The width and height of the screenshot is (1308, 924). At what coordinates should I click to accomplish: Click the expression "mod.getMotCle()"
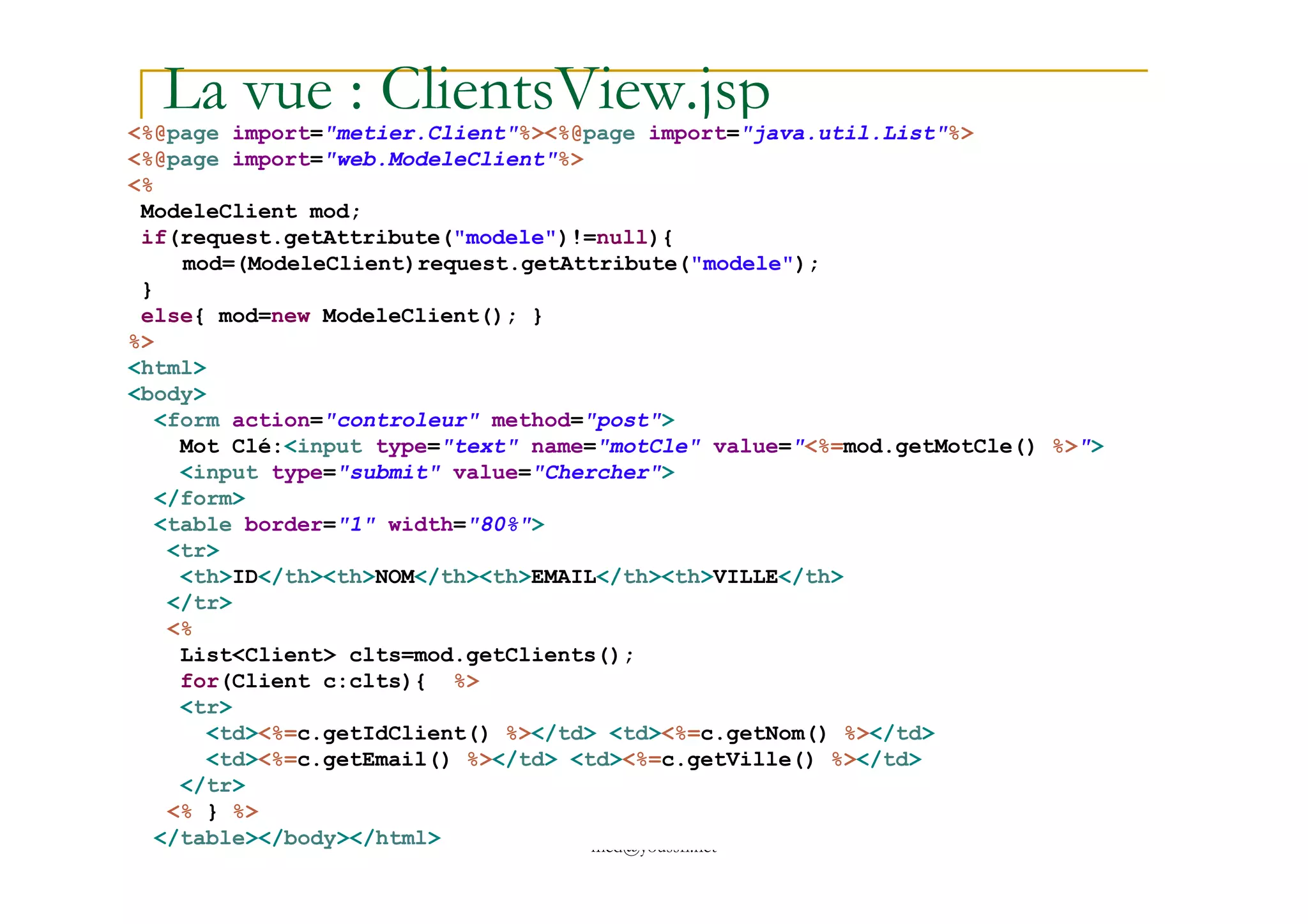pyautogui.click(x=939, y=446)
